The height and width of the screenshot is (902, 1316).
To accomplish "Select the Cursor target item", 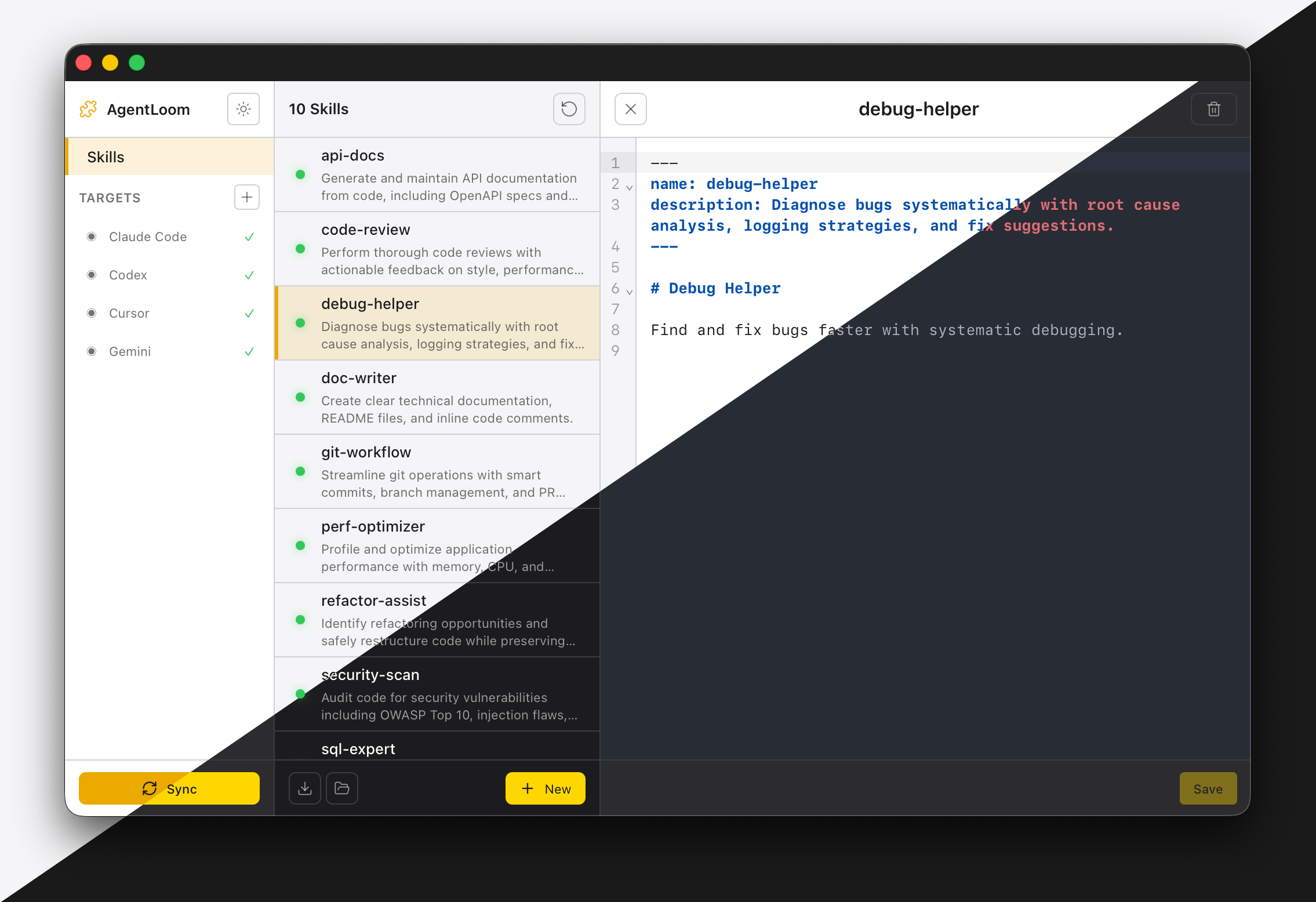I will (129, 313).
